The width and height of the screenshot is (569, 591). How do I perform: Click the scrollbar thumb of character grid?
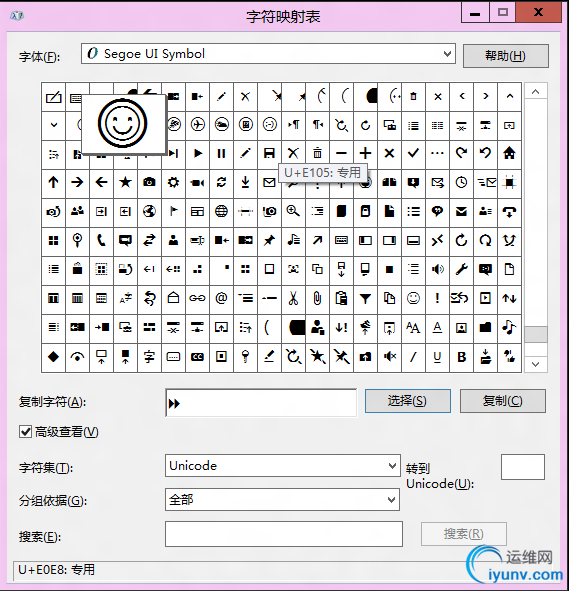coord(535,334)
